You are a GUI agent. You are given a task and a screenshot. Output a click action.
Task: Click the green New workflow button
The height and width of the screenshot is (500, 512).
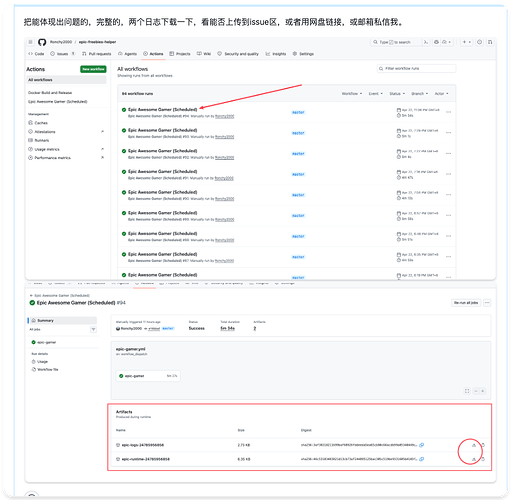tap(93, 69)
